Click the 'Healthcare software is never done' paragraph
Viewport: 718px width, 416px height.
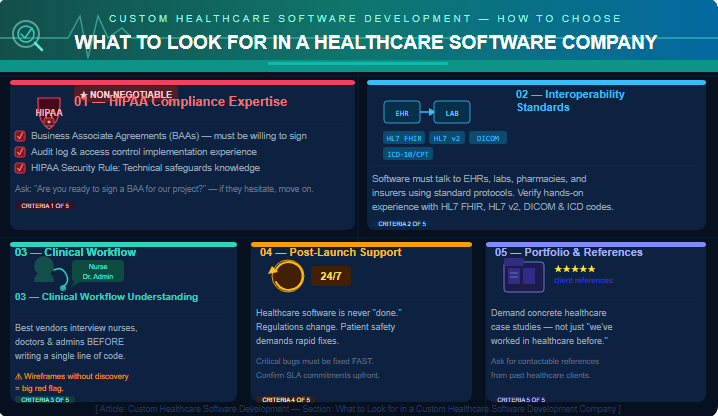coord(329,327)
